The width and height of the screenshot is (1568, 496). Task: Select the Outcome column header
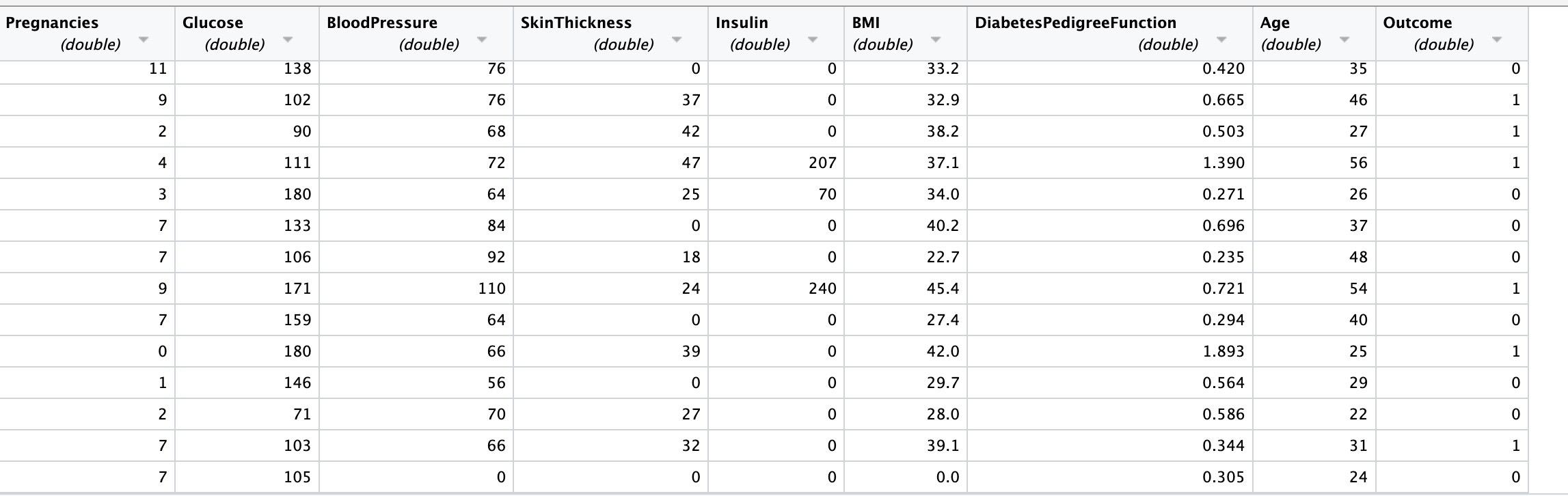pos(1452,33)
